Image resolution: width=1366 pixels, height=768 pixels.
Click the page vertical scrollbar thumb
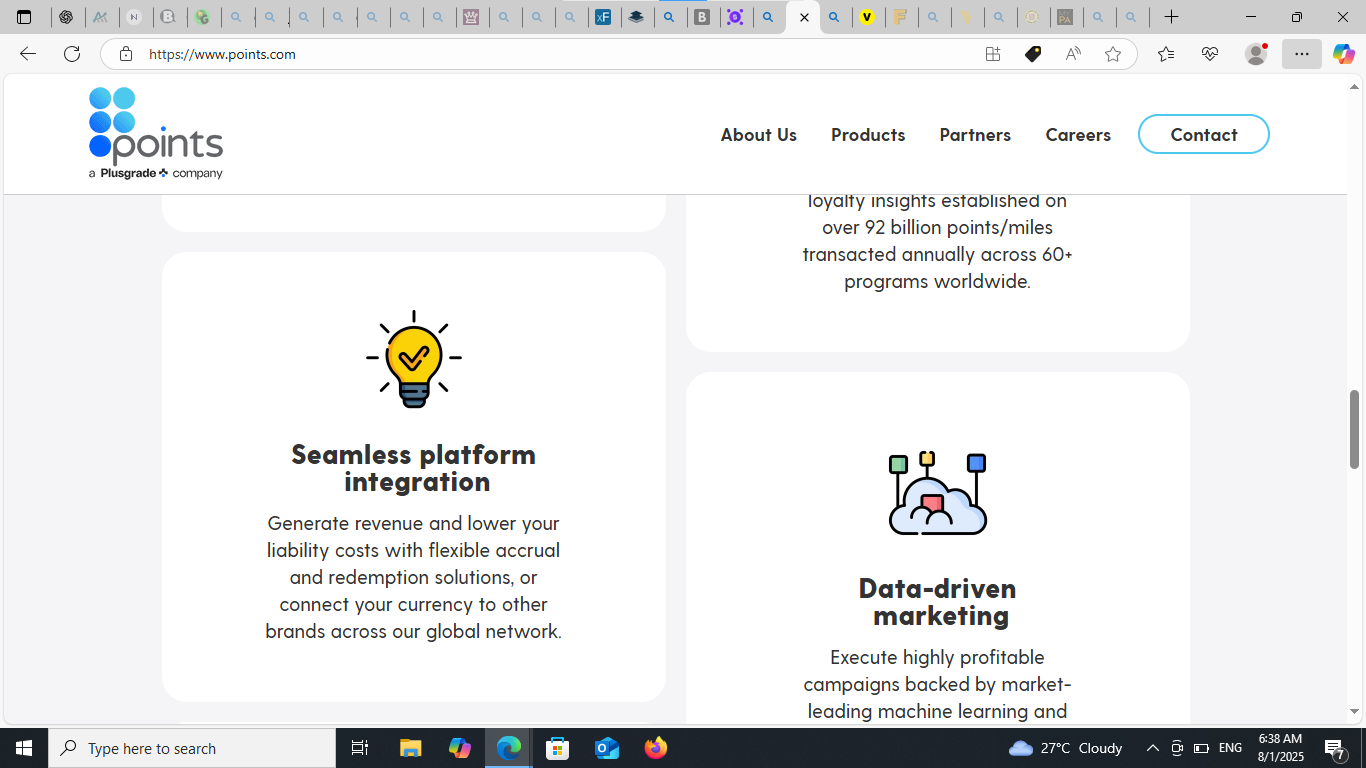(1355, 429)
